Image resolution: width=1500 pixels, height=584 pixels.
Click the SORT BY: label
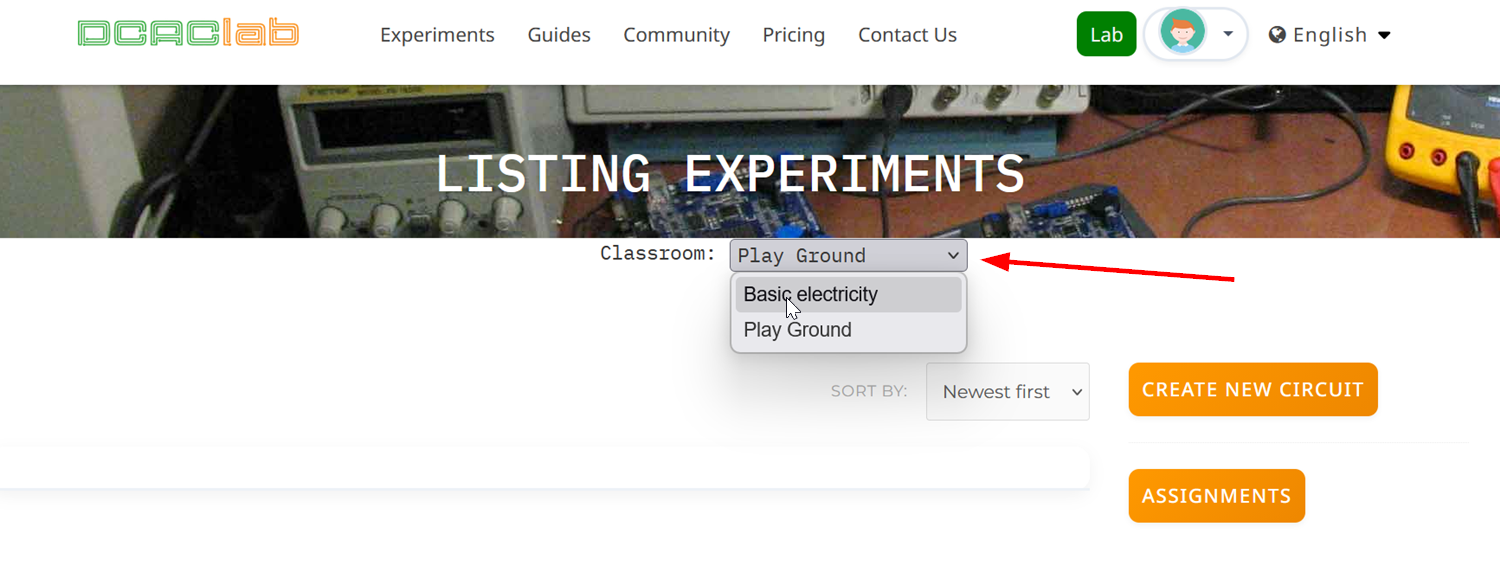[x=869, y=391]
